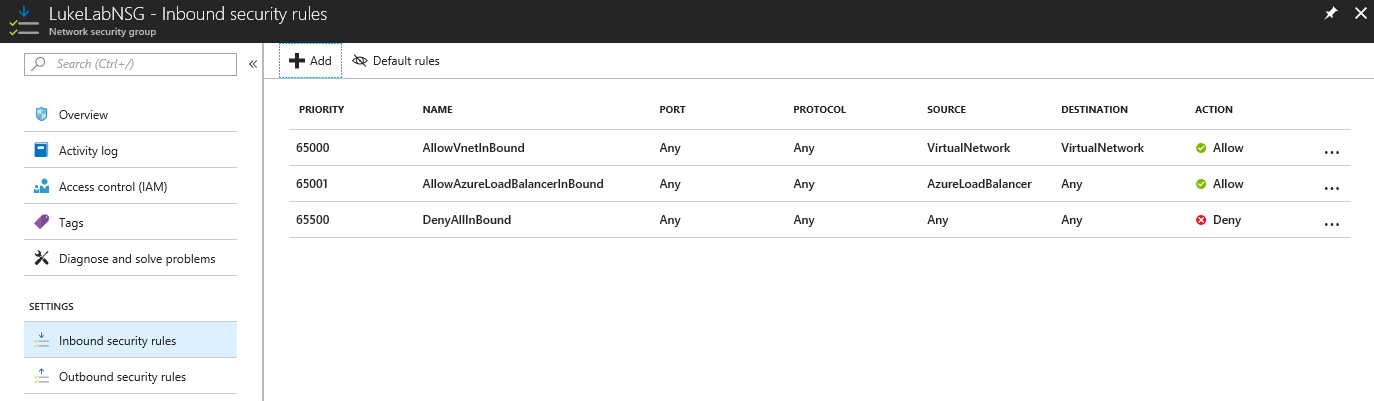Screen dimensions: 1374x401
Task: Select Inbound security rules menu item
Action: point(130,340)
